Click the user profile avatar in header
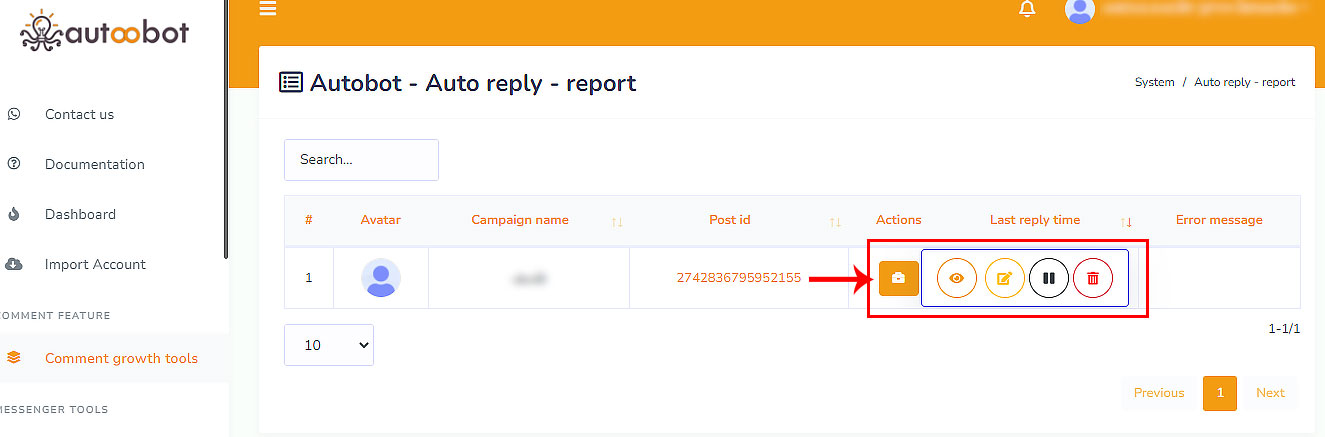The image size is (1325, 437). pyautogui.click(x=1080, y=11)
